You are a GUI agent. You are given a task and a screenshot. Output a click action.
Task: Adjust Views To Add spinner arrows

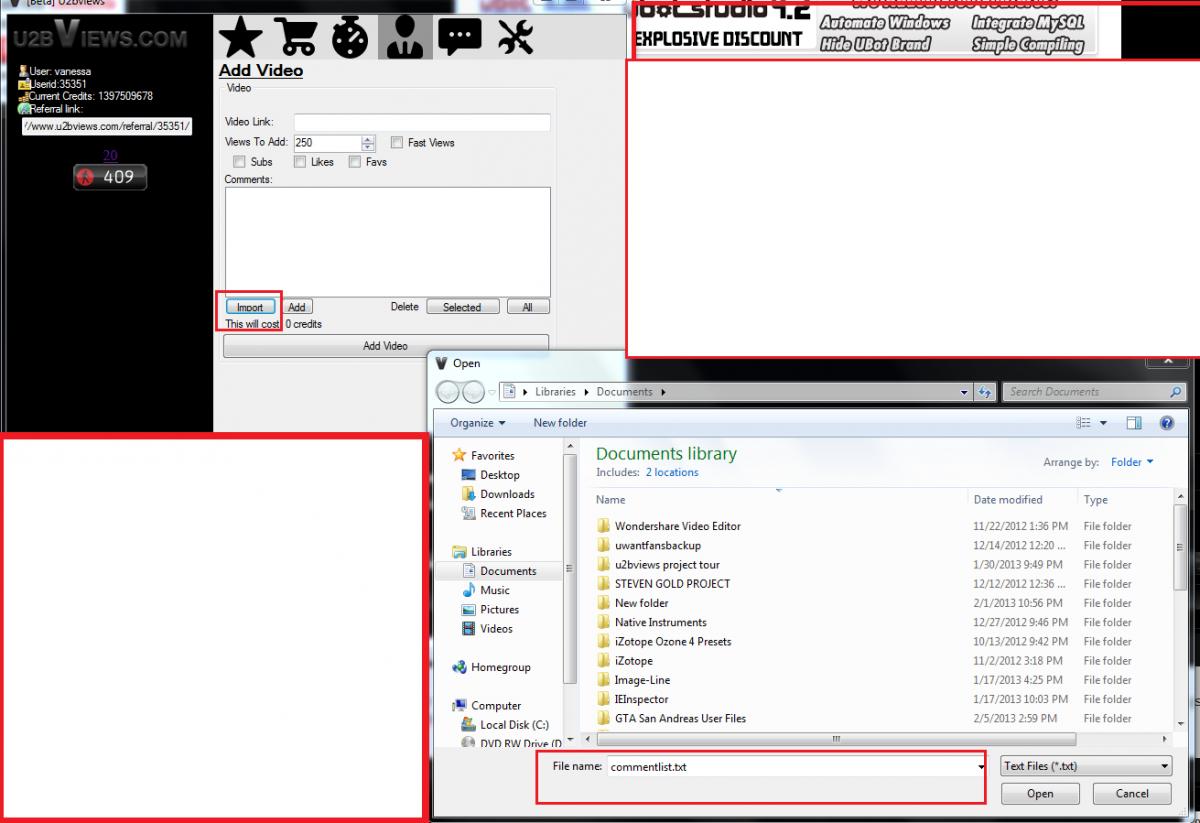[x=368, y=143]
